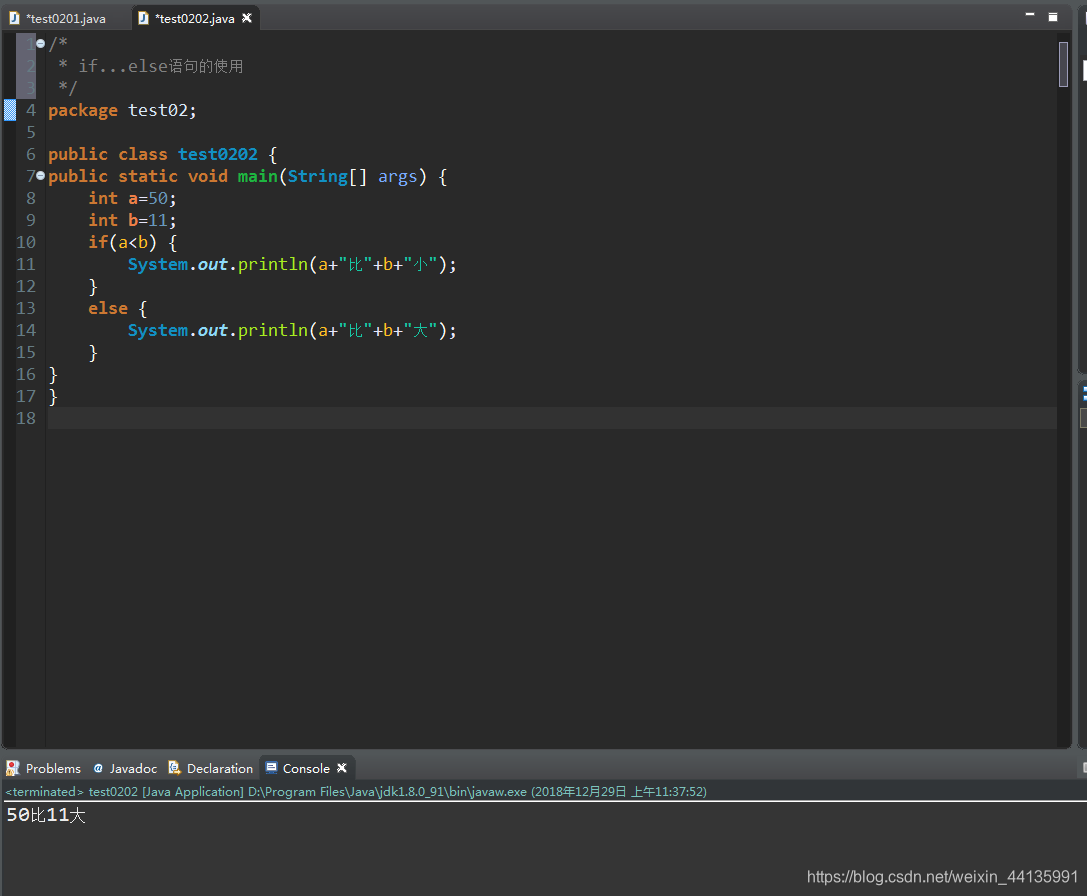This screenshot has height=896, width=1087.
Task: Click the 'else' keyword on line 13
Action: click(x=108, y=309)
